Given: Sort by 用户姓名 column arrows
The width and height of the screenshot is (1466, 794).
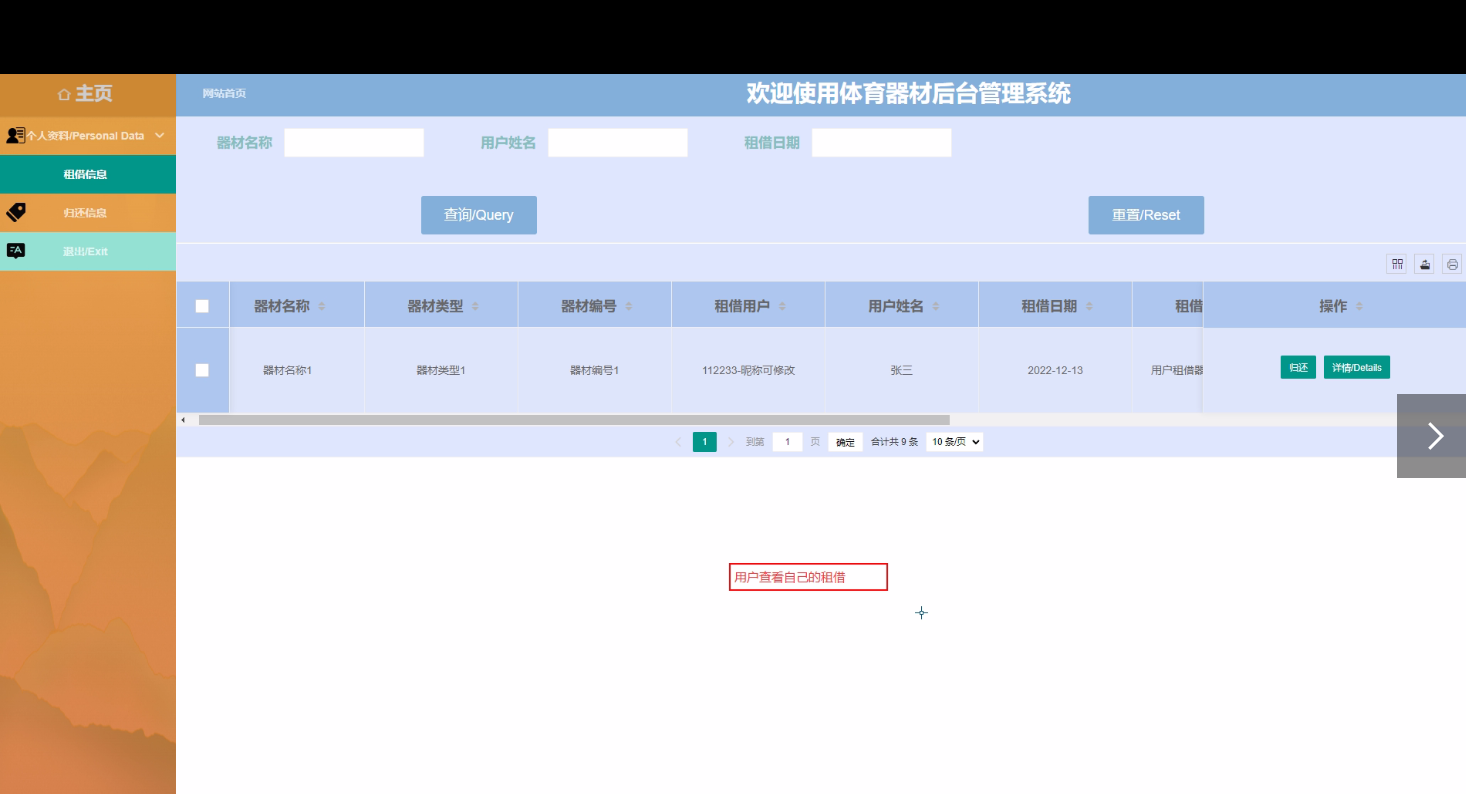Looking at the screenshot, I should (x=936, y=307).
